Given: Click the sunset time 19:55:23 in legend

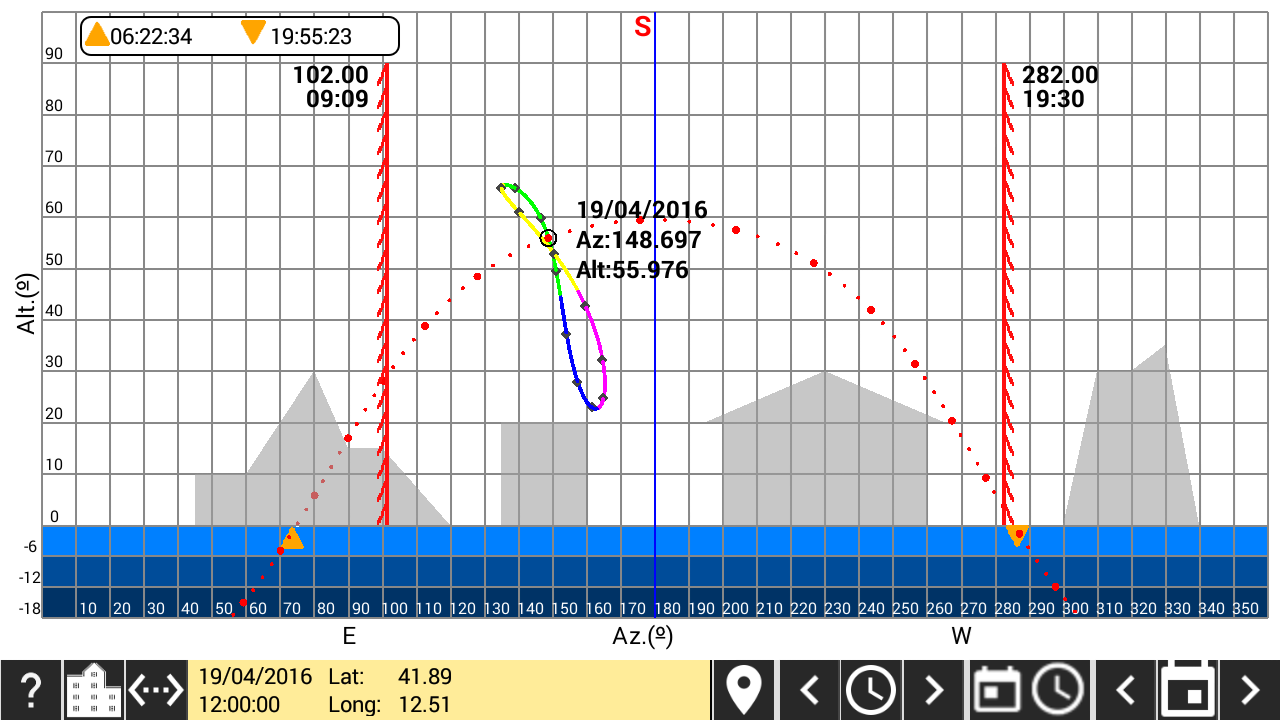Looking at the screenshot, I should point(311,37).
